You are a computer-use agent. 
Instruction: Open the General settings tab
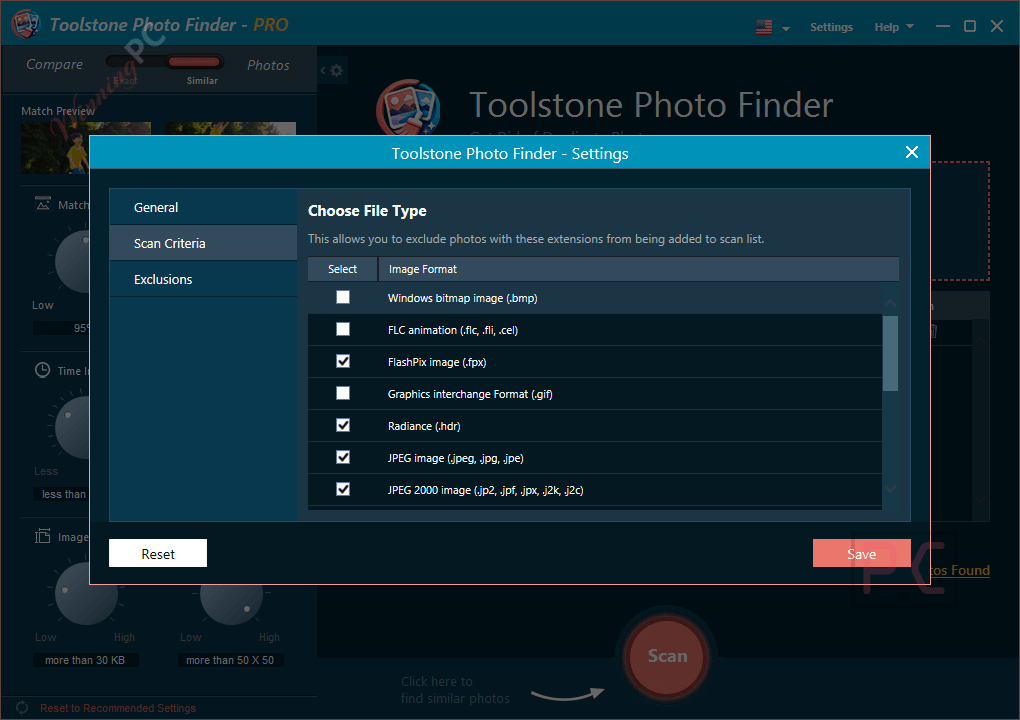pos(203,207)
